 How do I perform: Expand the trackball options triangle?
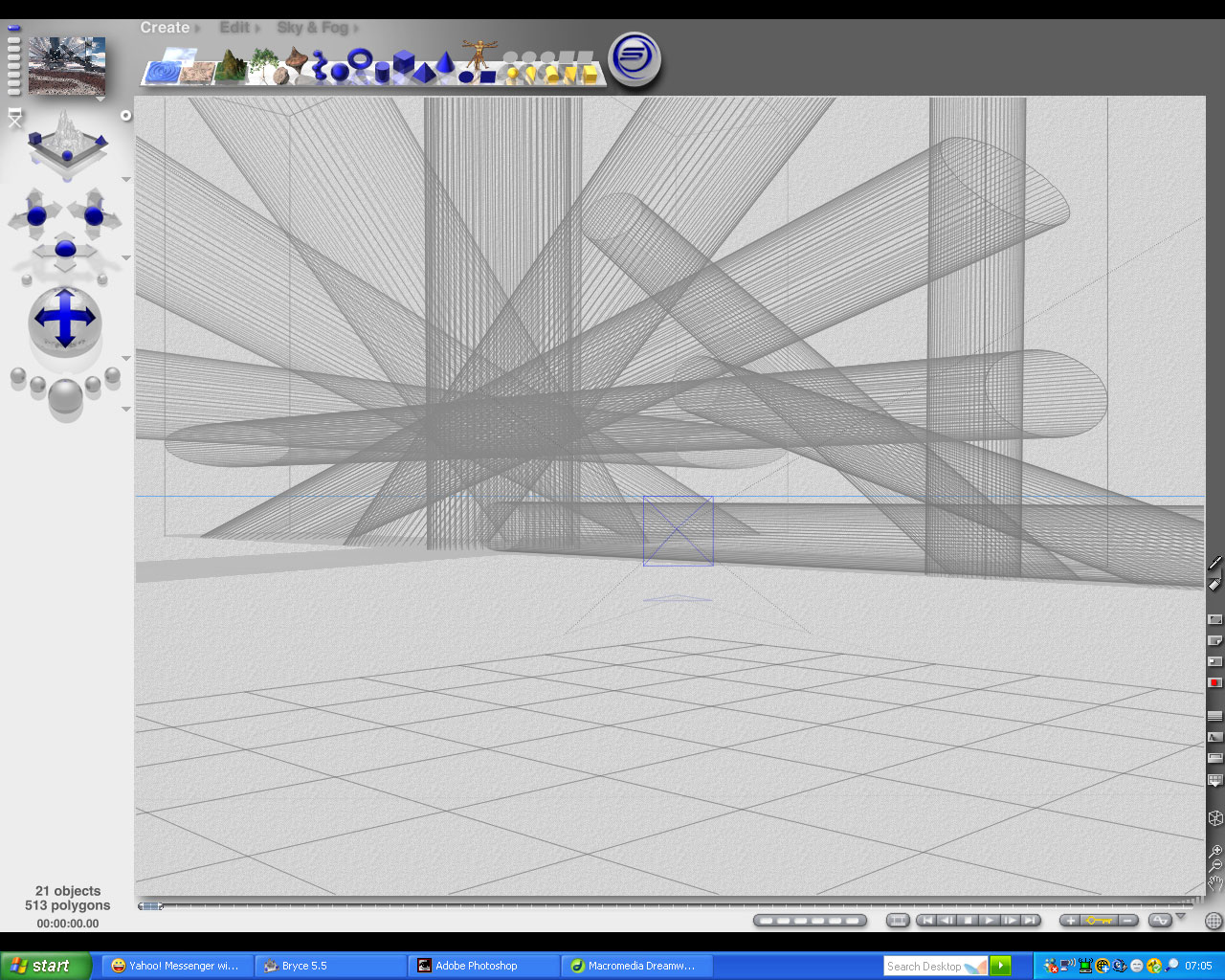tap(126, 359)
